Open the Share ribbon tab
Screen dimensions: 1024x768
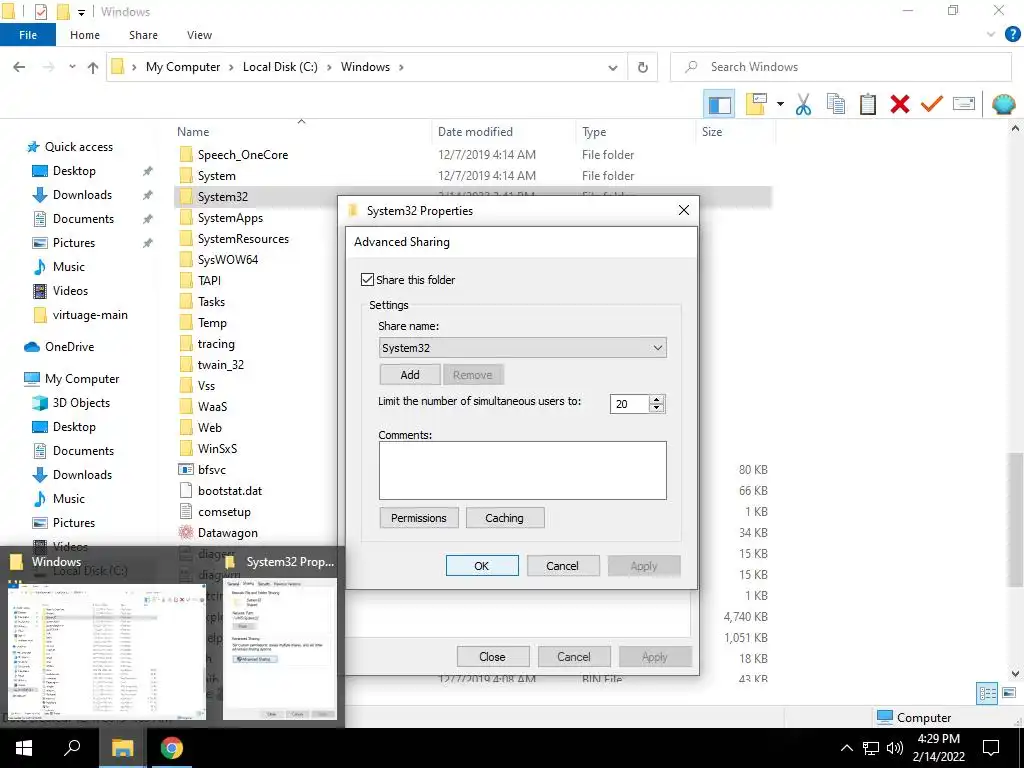(143, 35)
